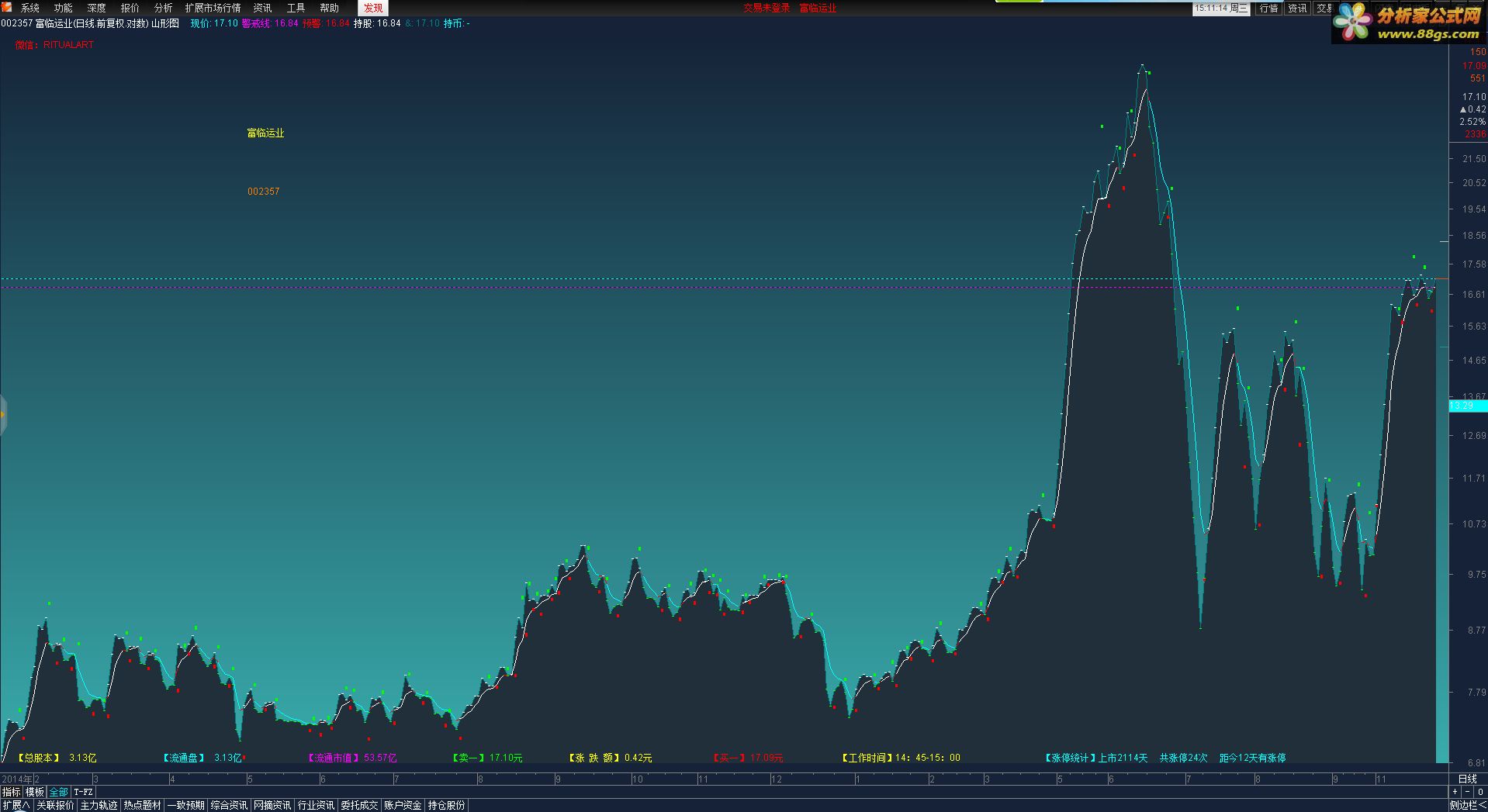Viewport: 1488px width, 812px height.
Task: Click the 微信: RITUALART text
Action: click(54, 45)
